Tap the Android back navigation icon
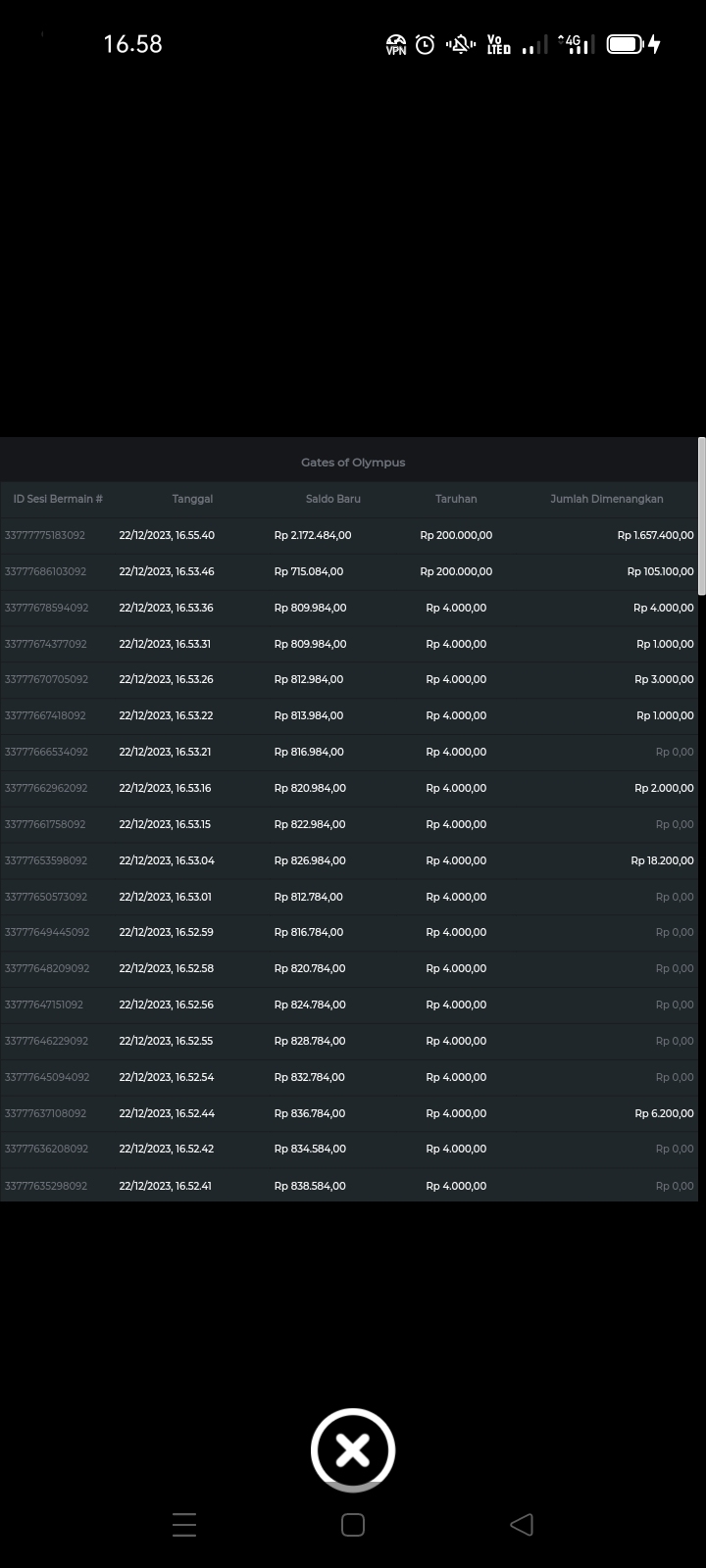The height and width of the screenshot is (1568, 706). coord(522,1524)
